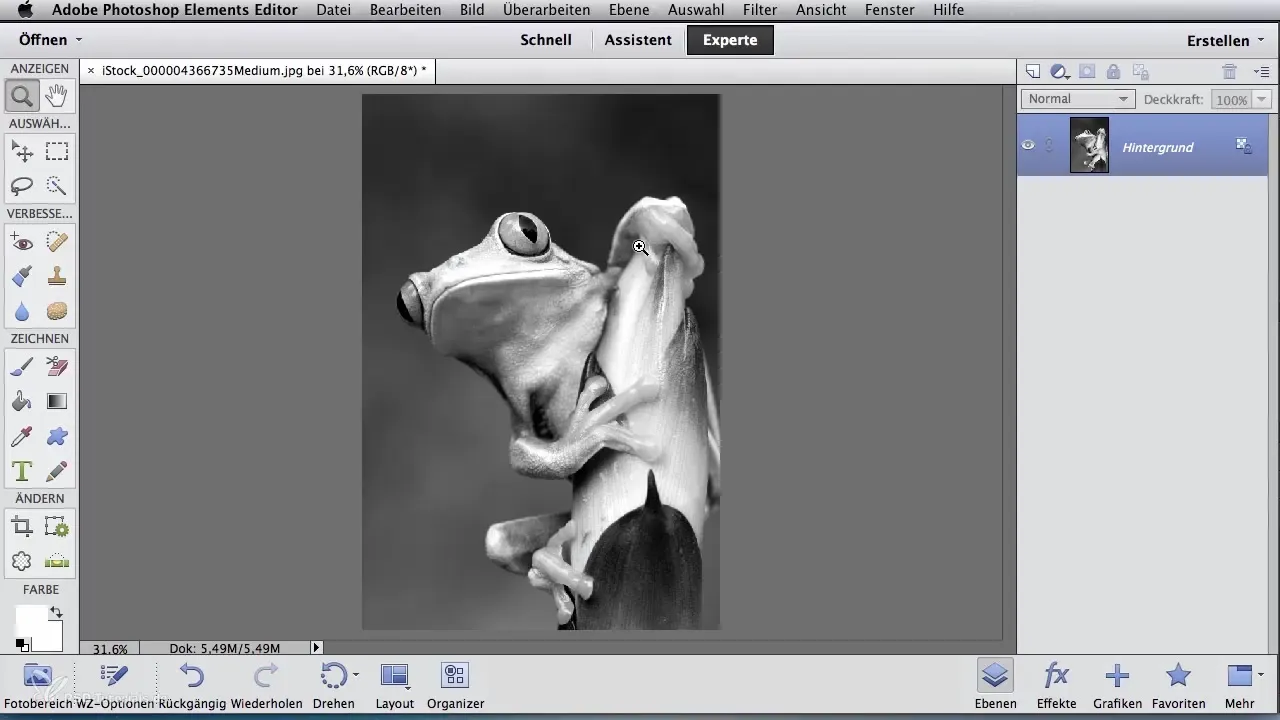This screenshot has height=720, width=1280.
Task: Click the lock transparent pixels icon
Action: point(1141,71)
